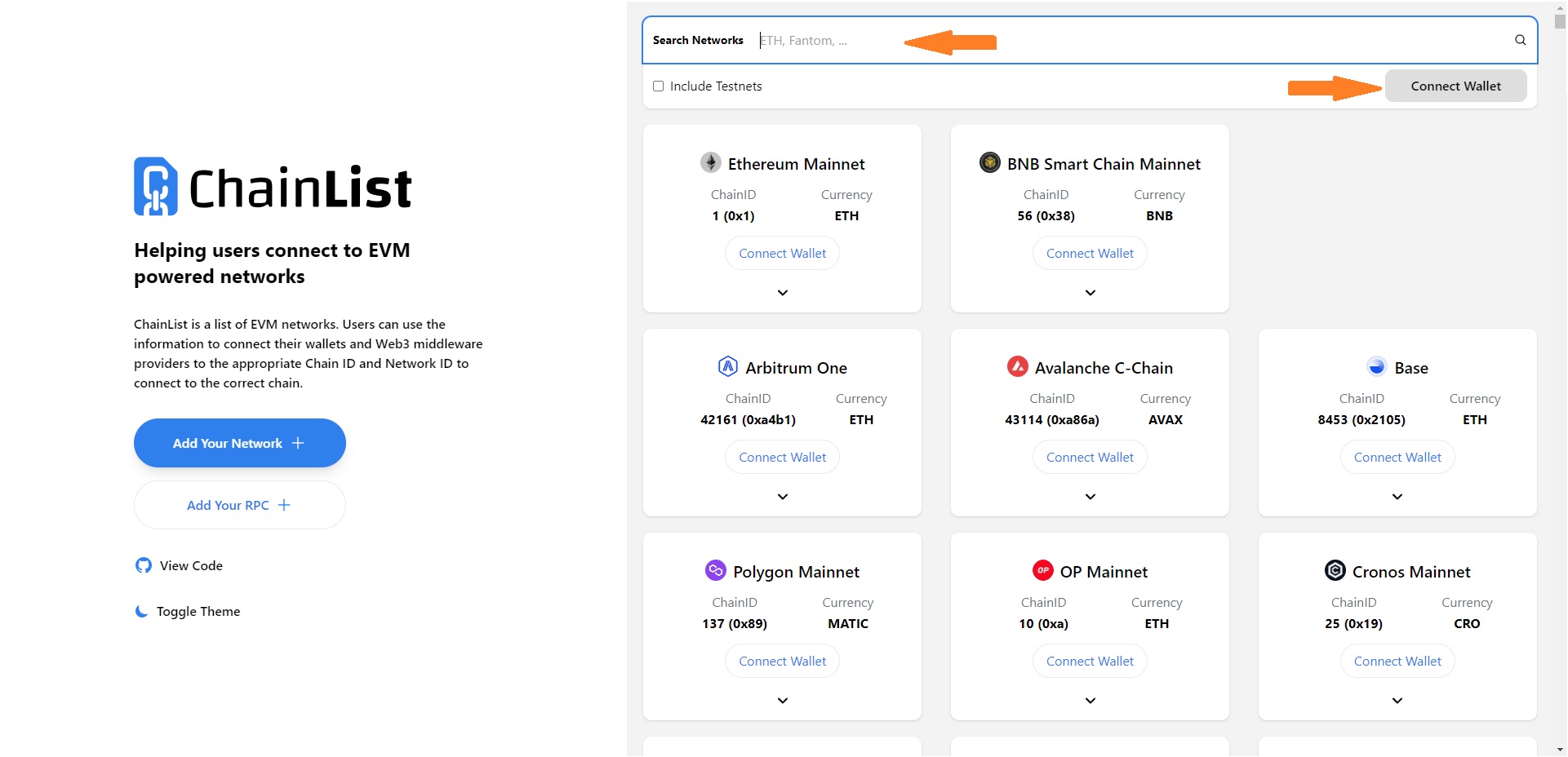The width and height of the screenshot is (1568, 757).
Task: Click the Add Your RPC button
Action: click(x=240, y=505)
